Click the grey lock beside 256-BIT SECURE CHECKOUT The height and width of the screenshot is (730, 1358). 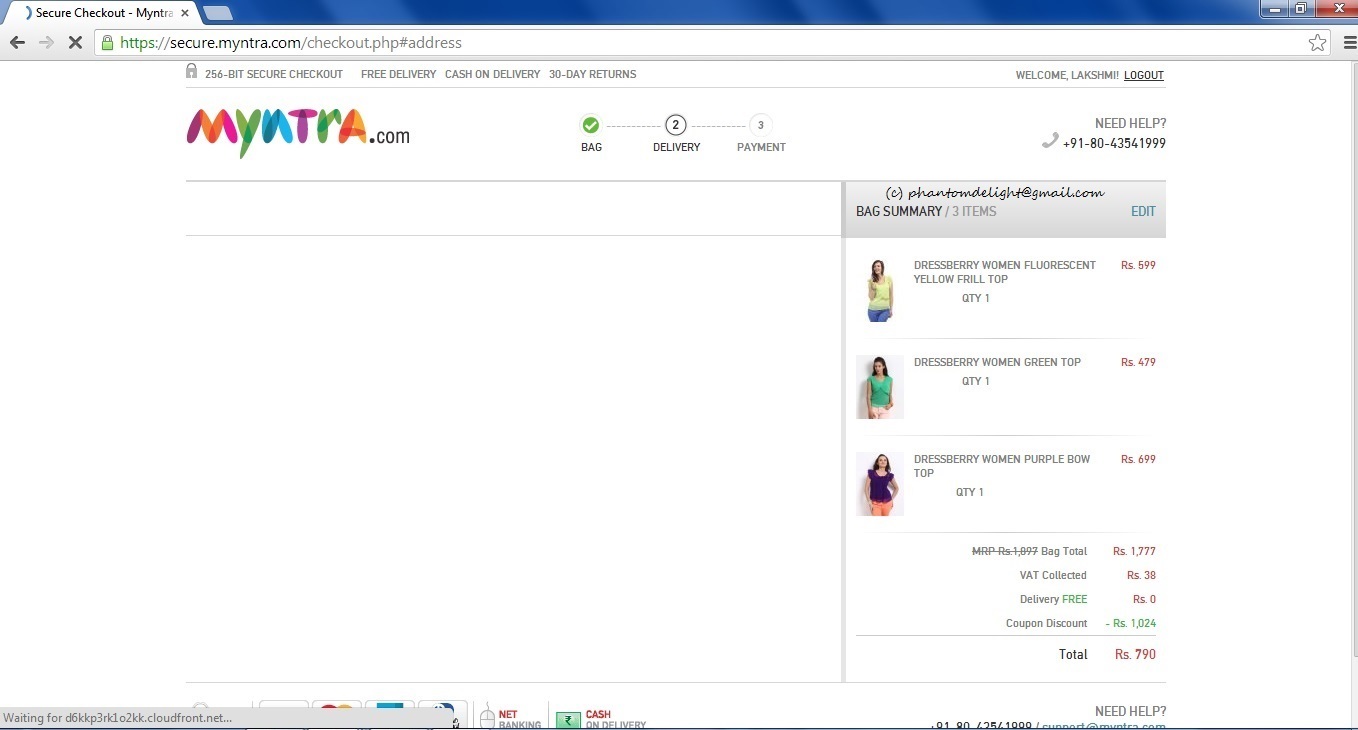[192, 72]
